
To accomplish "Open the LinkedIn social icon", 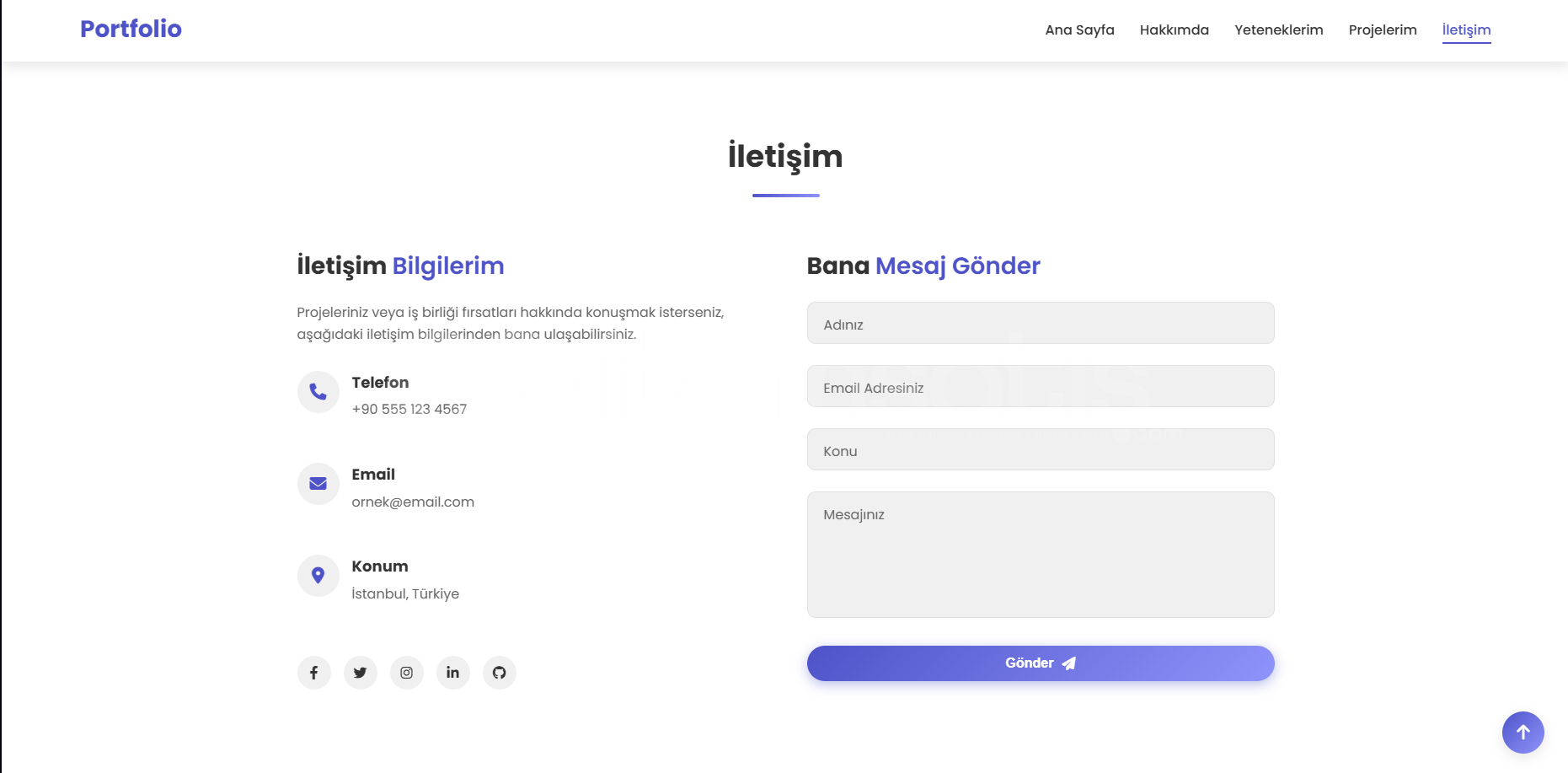I will pos(452,673).
